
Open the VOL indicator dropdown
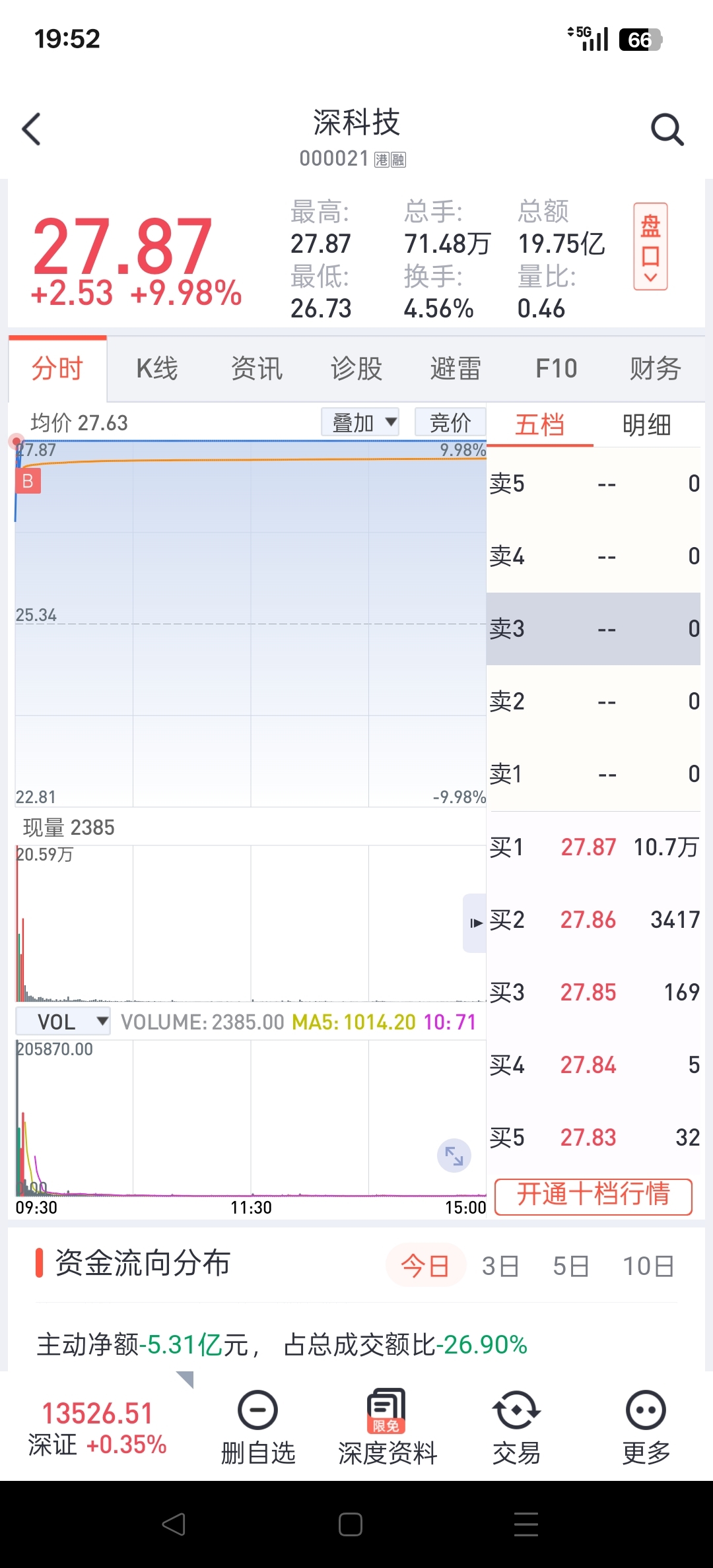[63, 1022]
